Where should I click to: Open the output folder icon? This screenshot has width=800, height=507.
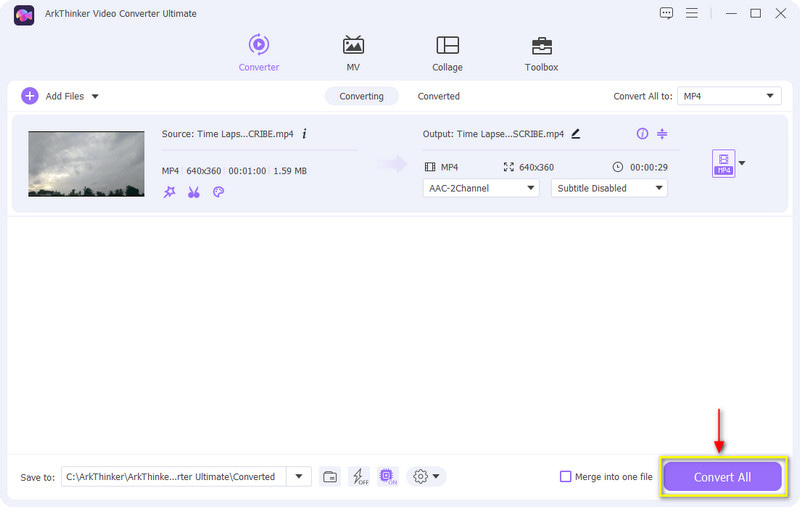tap(330, 477)
